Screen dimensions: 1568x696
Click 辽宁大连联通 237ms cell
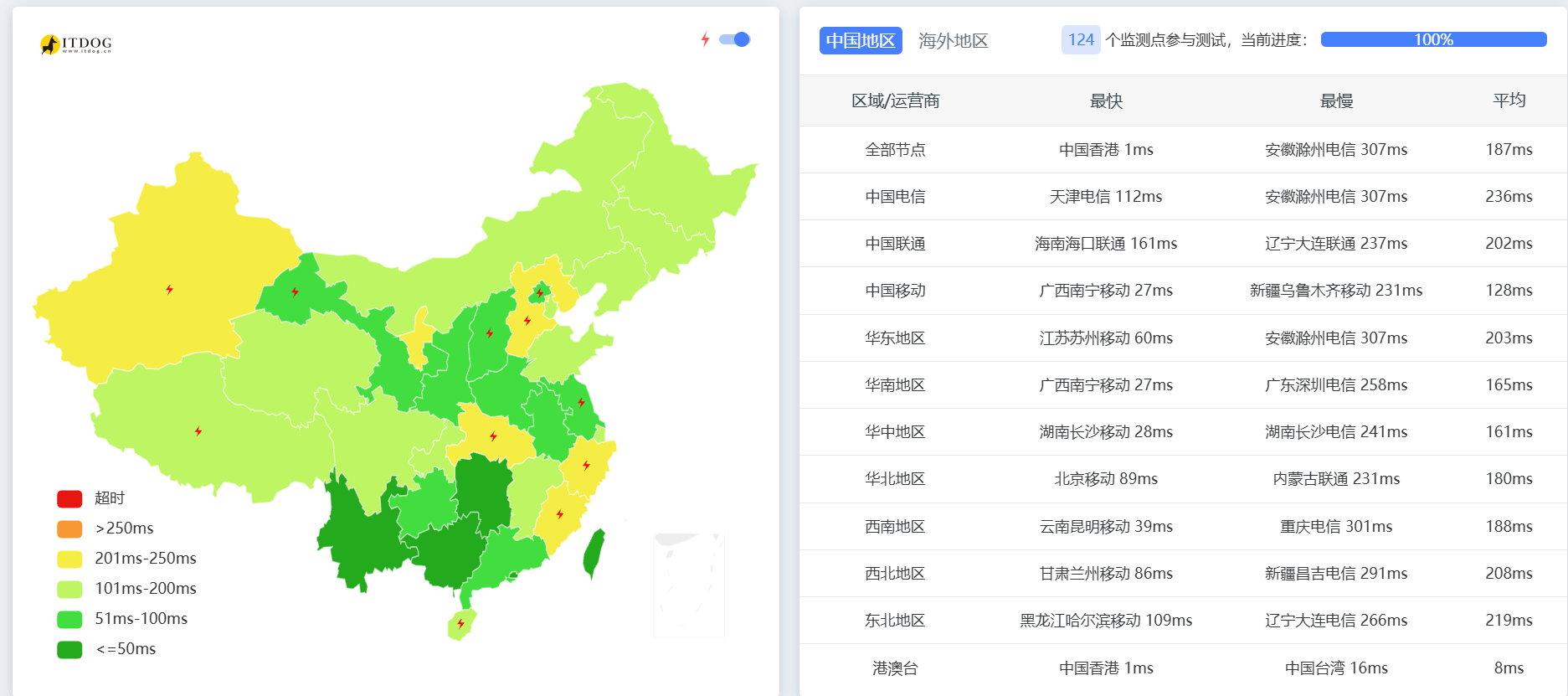1336,243
